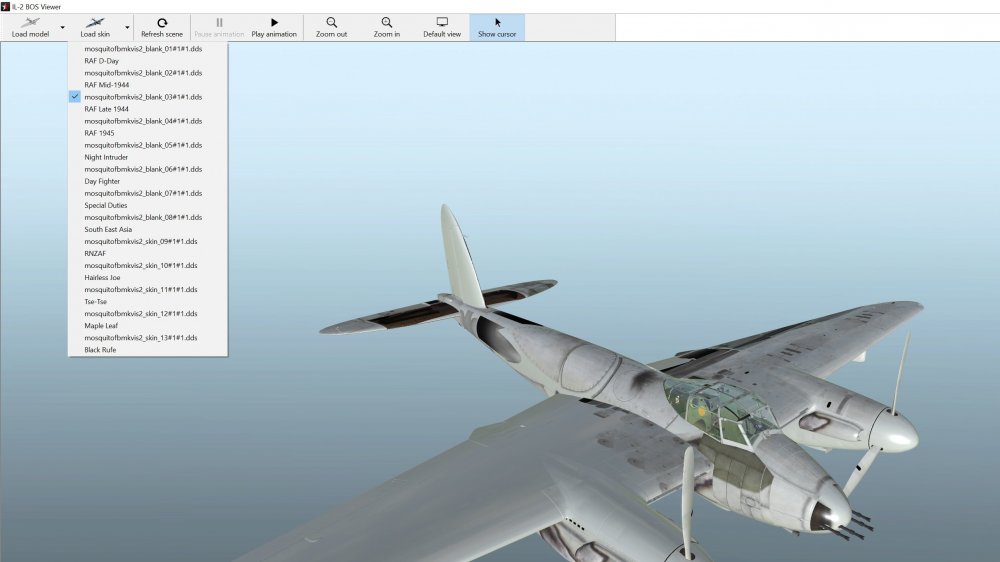Click the Load model airplane icon

(x=30, y=22)
